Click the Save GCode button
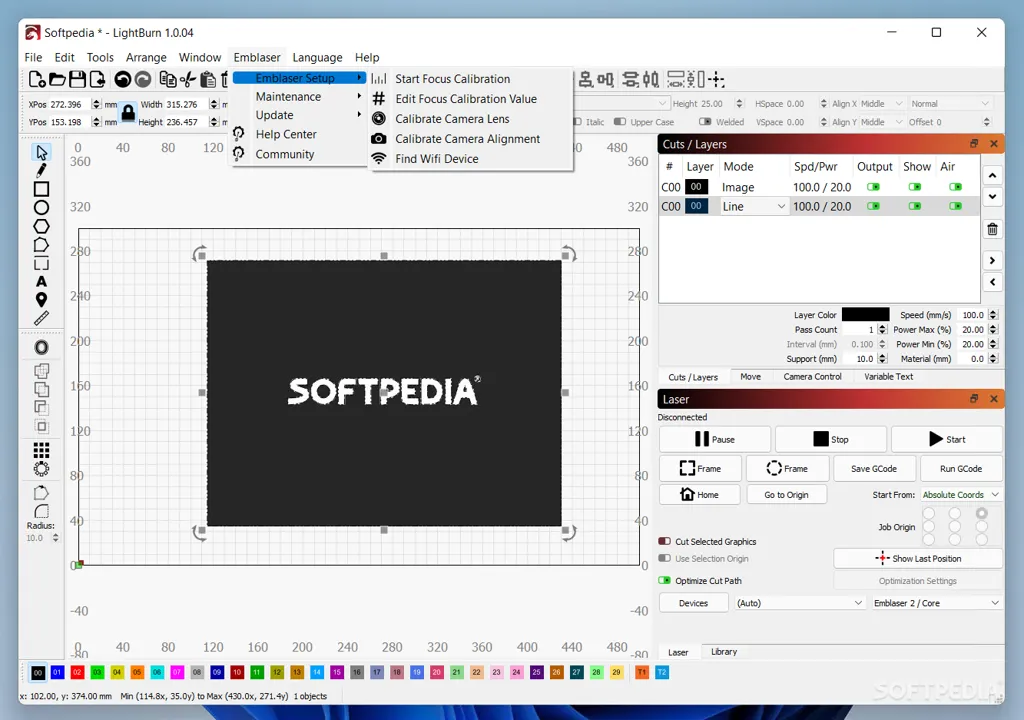This screenshot has width=1024, height=720. (873, 468)
